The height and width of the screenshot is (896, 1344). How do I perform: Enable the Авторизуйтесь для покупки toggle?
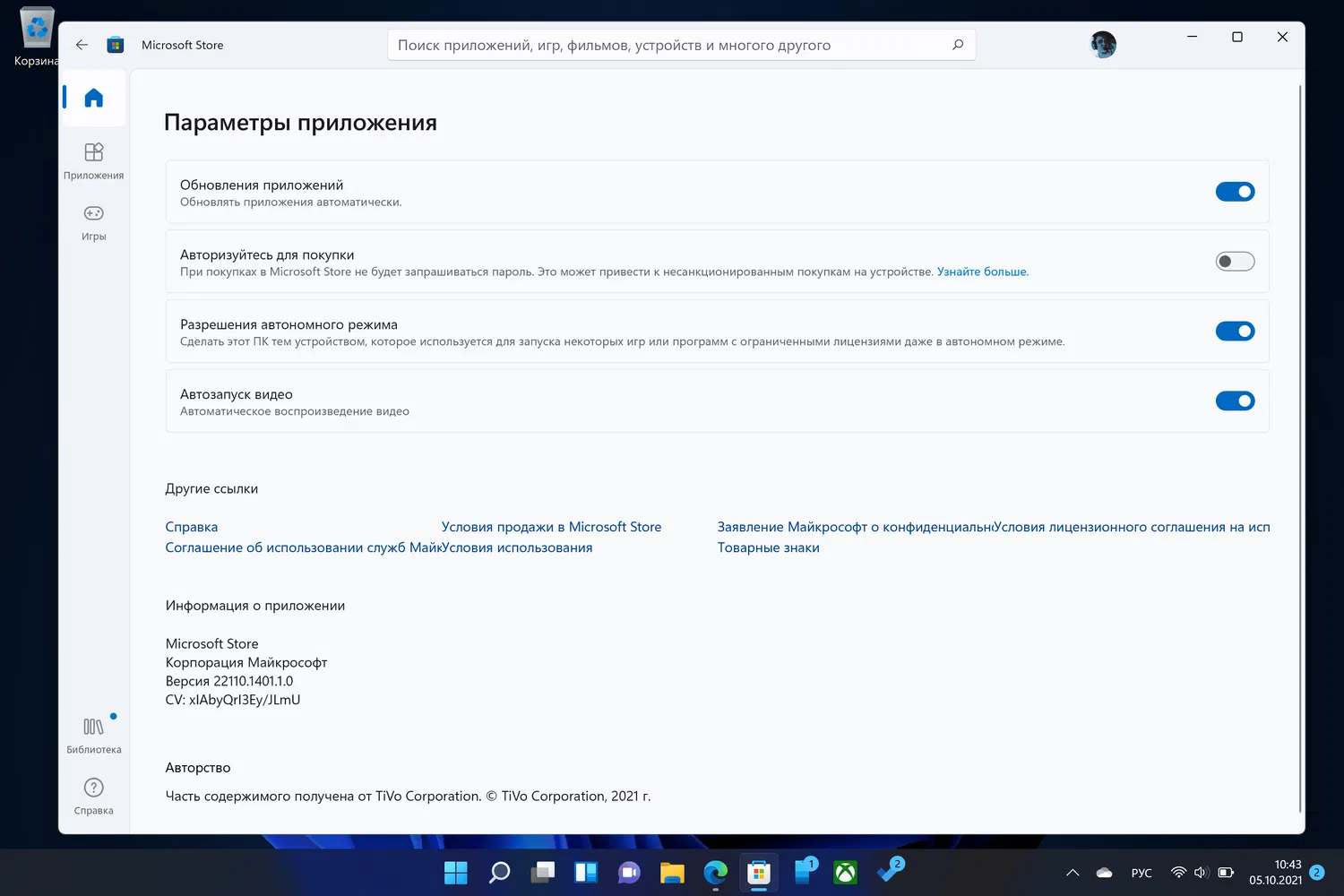click(x=1235, y=262)
